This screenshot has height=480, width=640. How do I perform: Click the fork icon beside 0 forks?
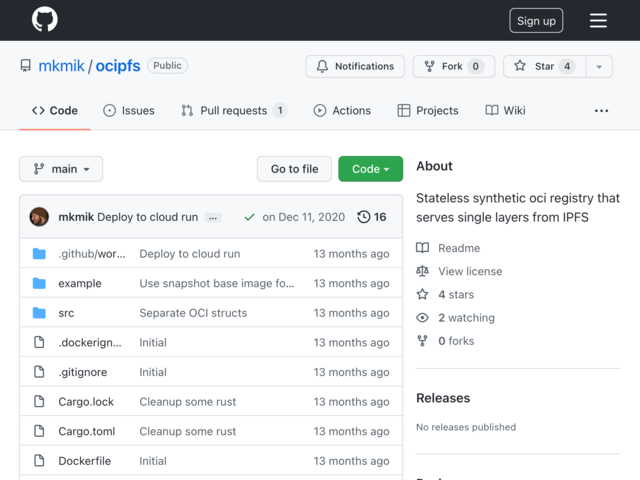pyautogui.click(x=422, y=341)
